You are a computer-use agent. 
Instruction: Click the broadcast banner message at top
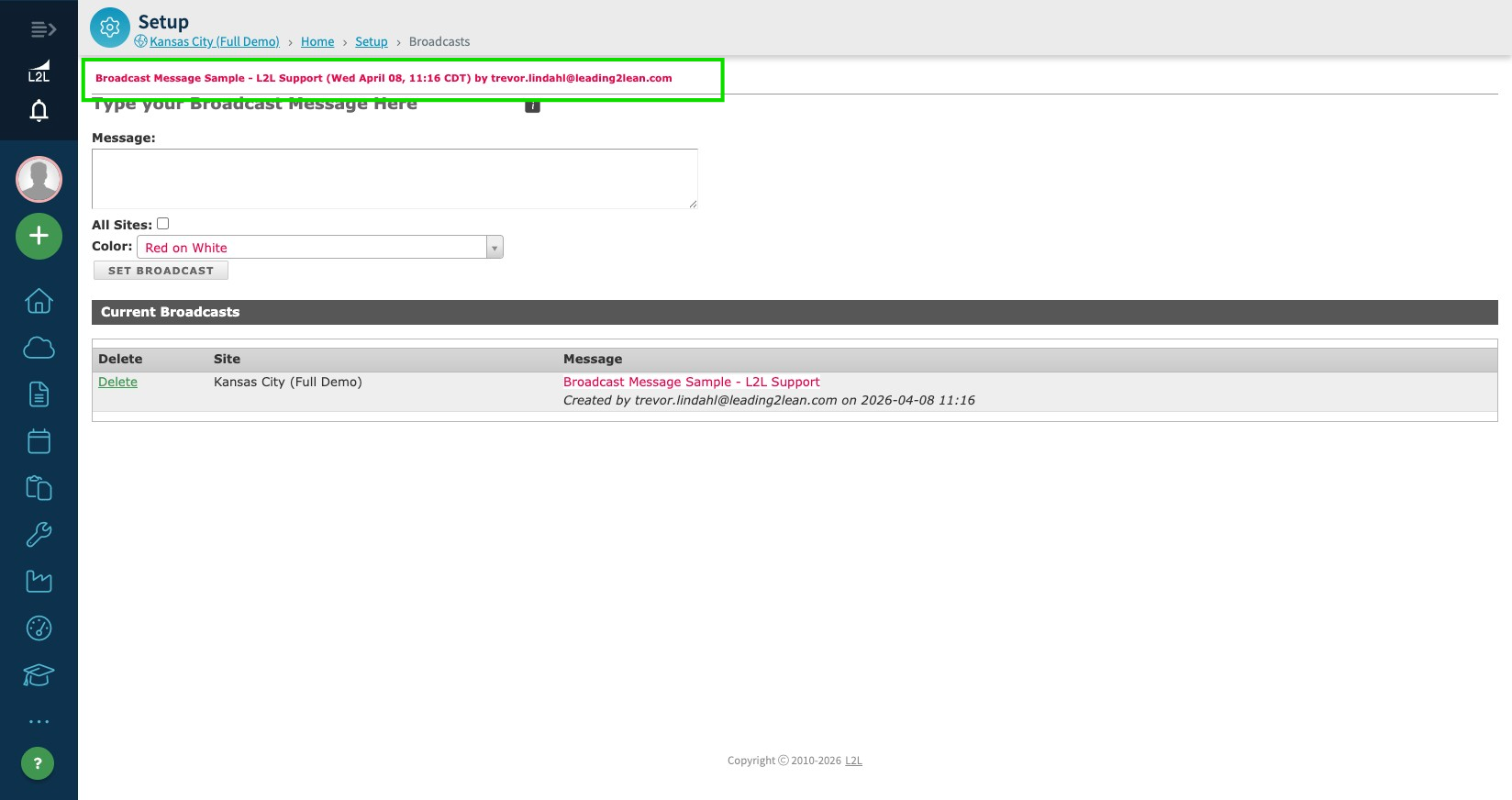pyautogui.click(x=384, y=78)
